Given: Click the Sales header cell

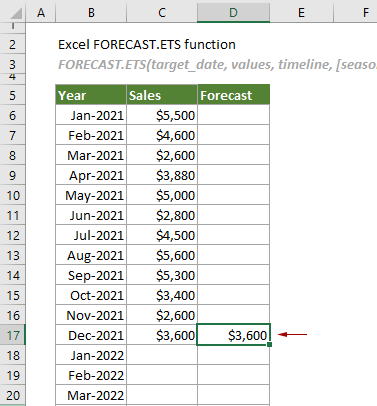Looking at the screenshot, I should [x=162, y=95].
